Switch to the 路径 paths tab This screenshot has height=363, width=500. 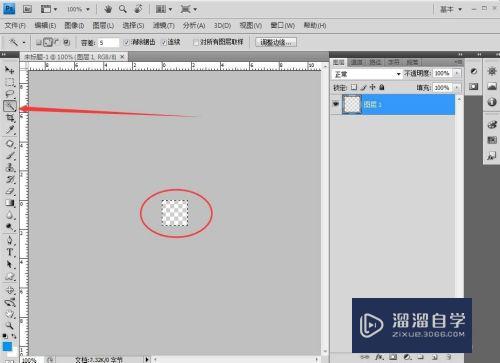[375, 62]
